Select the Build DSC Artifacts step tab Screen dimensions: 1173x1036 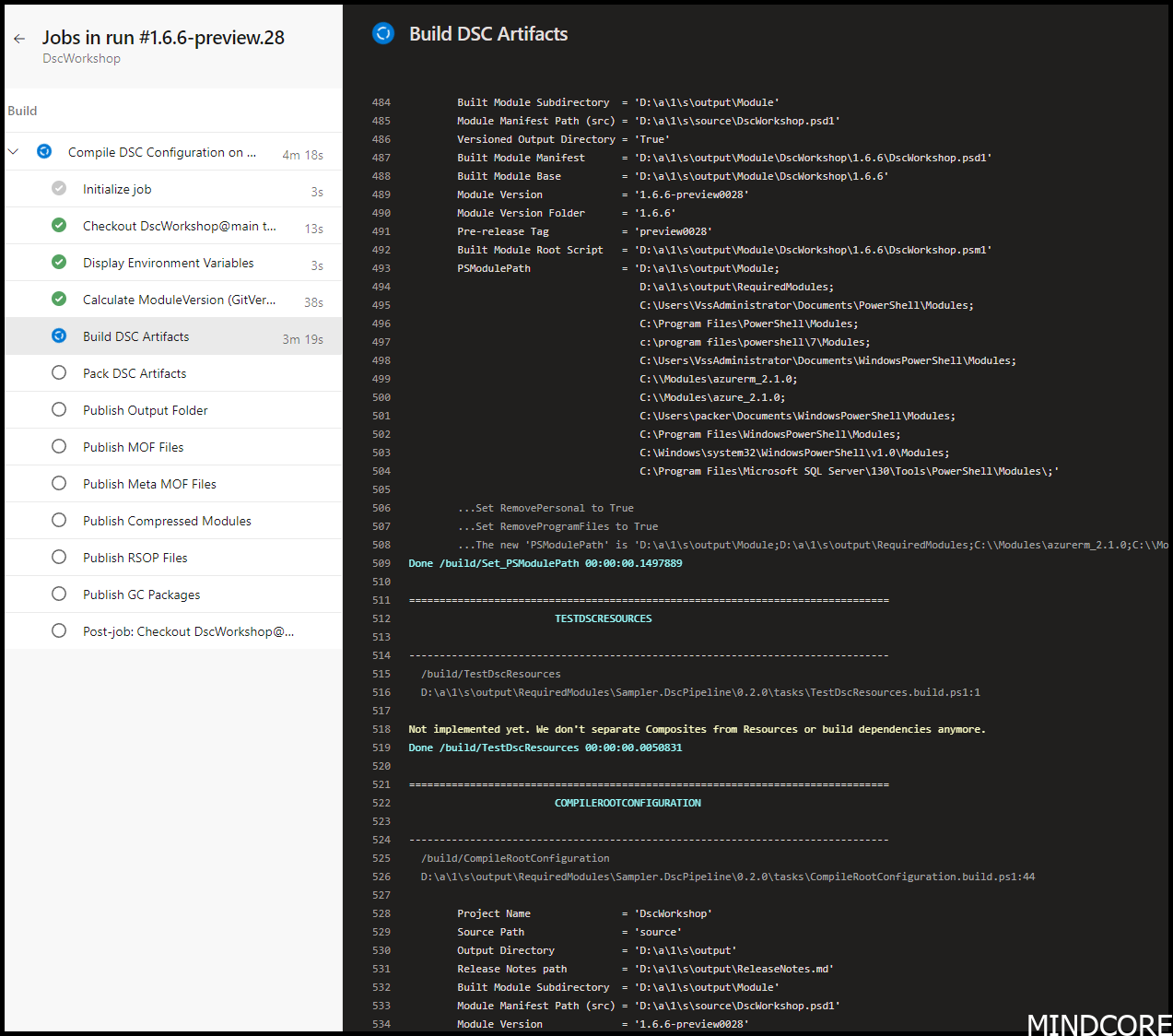[x=135, y=336]
